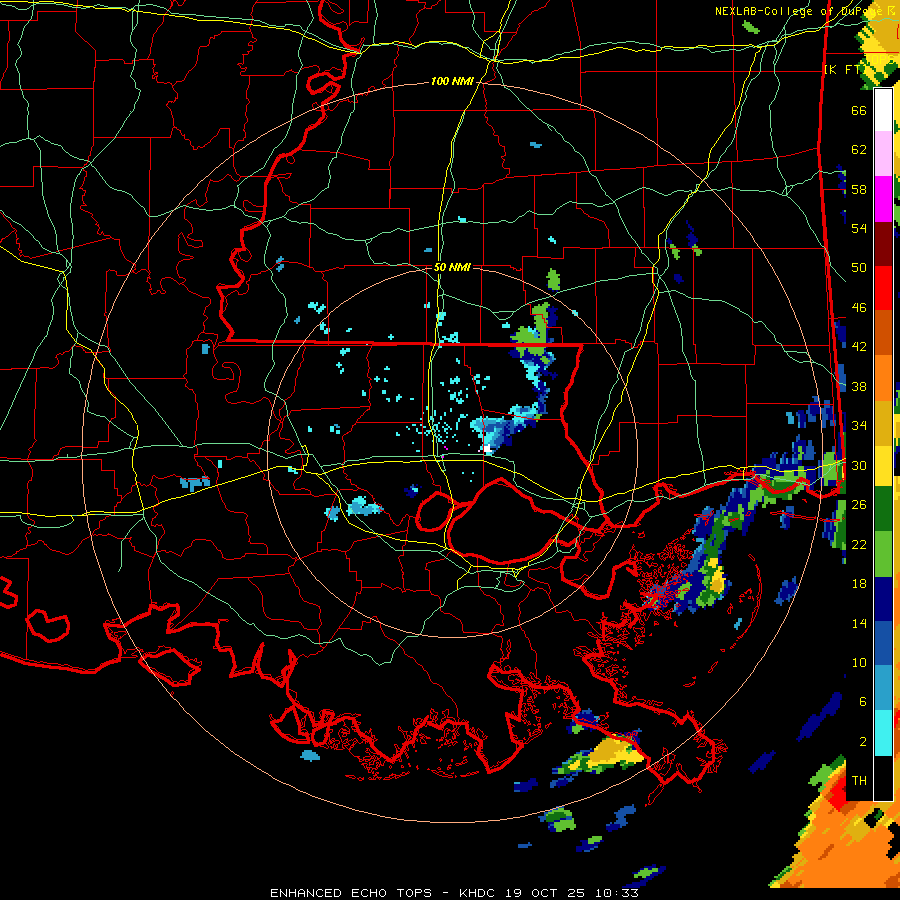Click the legend value 62
900x900 pixels.
[859, 150]
